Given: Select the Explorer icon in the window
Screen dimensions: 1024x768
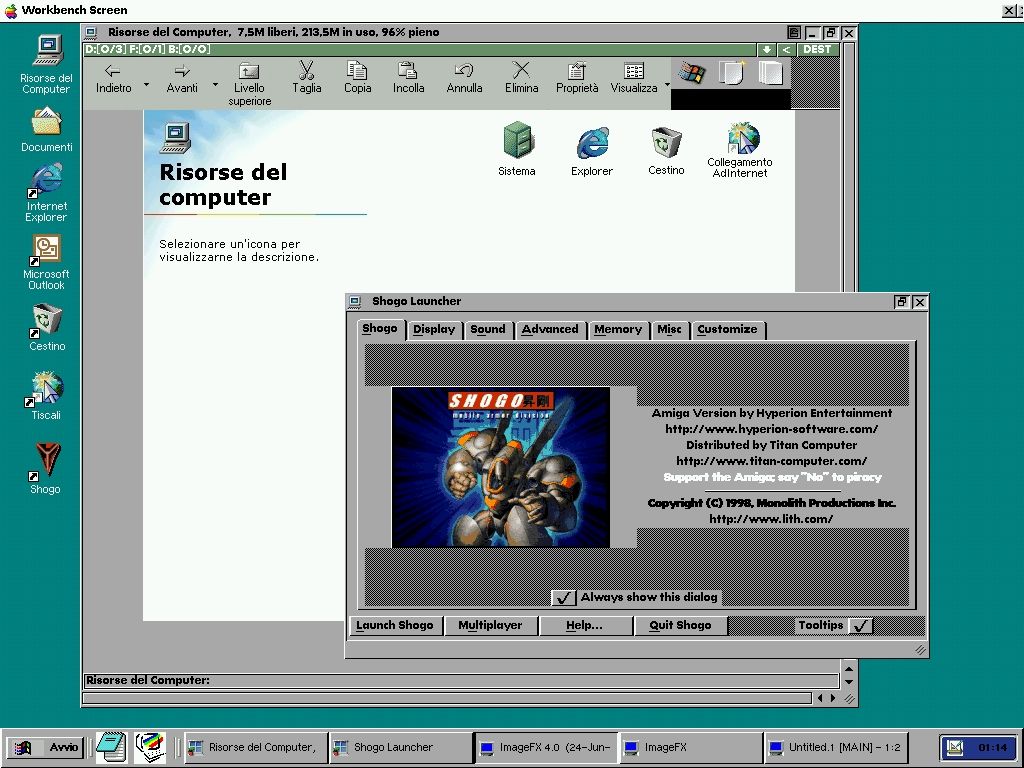Looking at the screenshot, I should coord(592,142).
